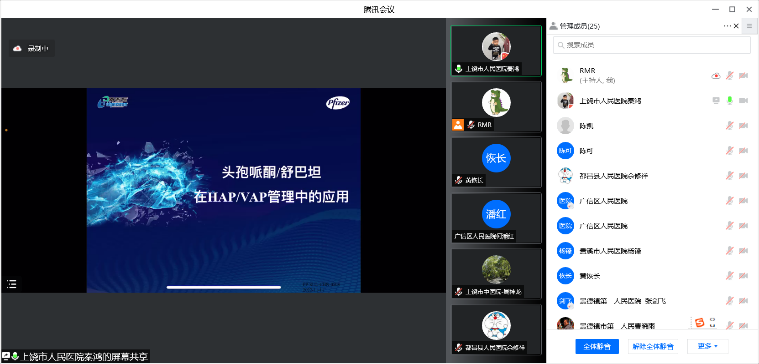Click the members person icon beside 管理成员(25)

coord(553,26)
